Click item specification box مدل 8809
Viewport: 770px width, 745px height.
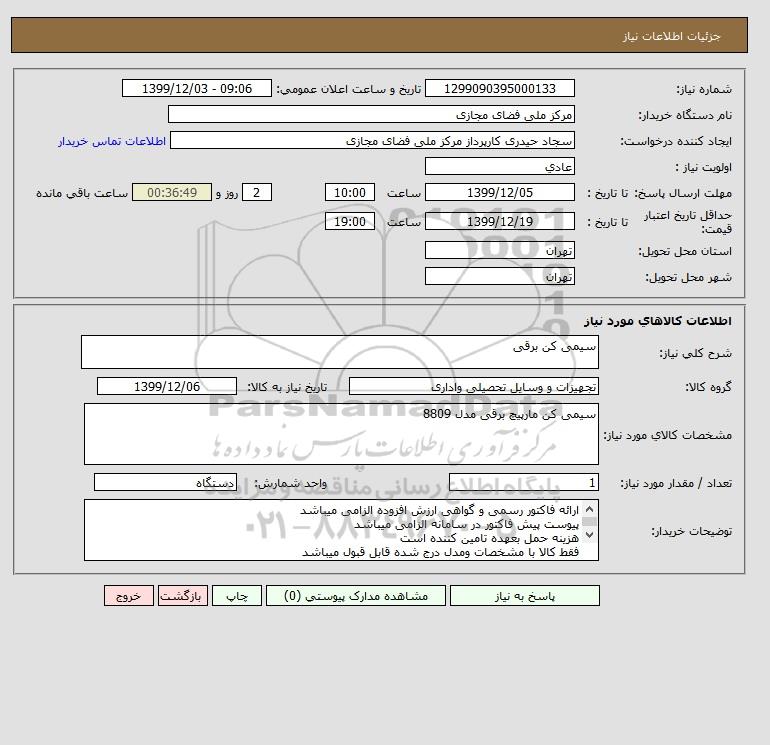341,434
